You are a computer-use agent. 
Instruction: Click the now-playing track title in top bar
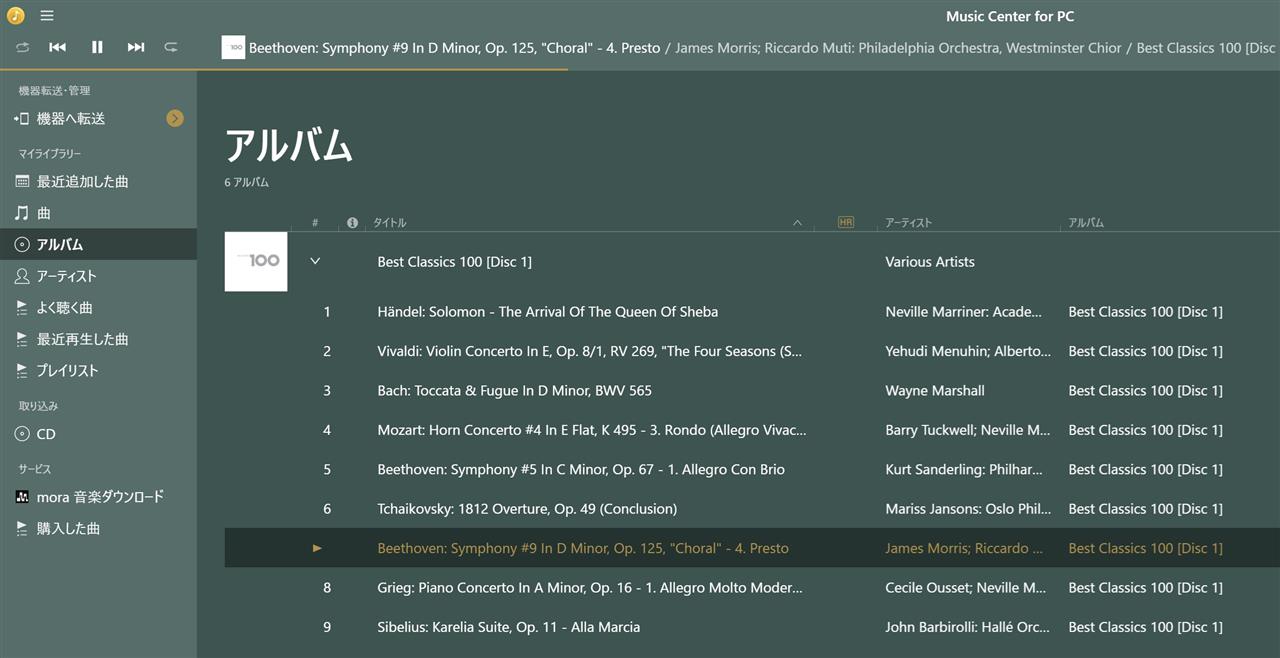pos(455,48)
